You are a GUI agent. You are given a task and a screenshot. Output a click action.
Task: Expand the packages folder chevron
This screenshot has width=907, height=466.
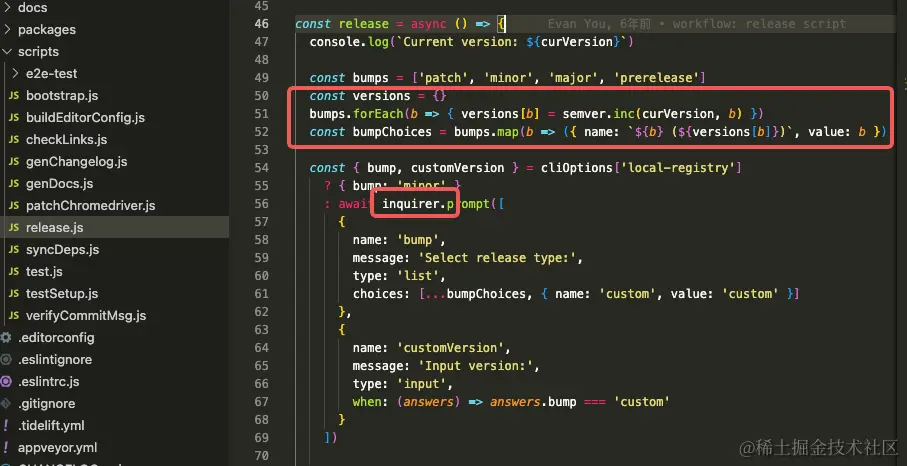[7, 29]
